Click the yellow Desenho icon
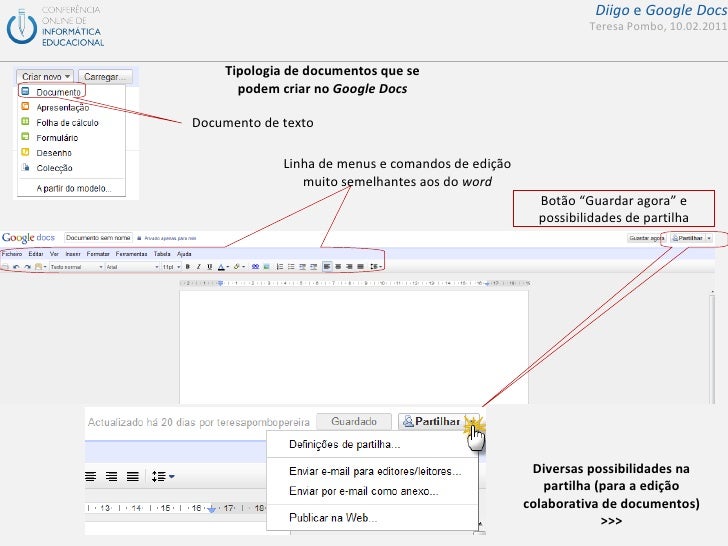This screenshot has height=546, width=728. [26, 152]
